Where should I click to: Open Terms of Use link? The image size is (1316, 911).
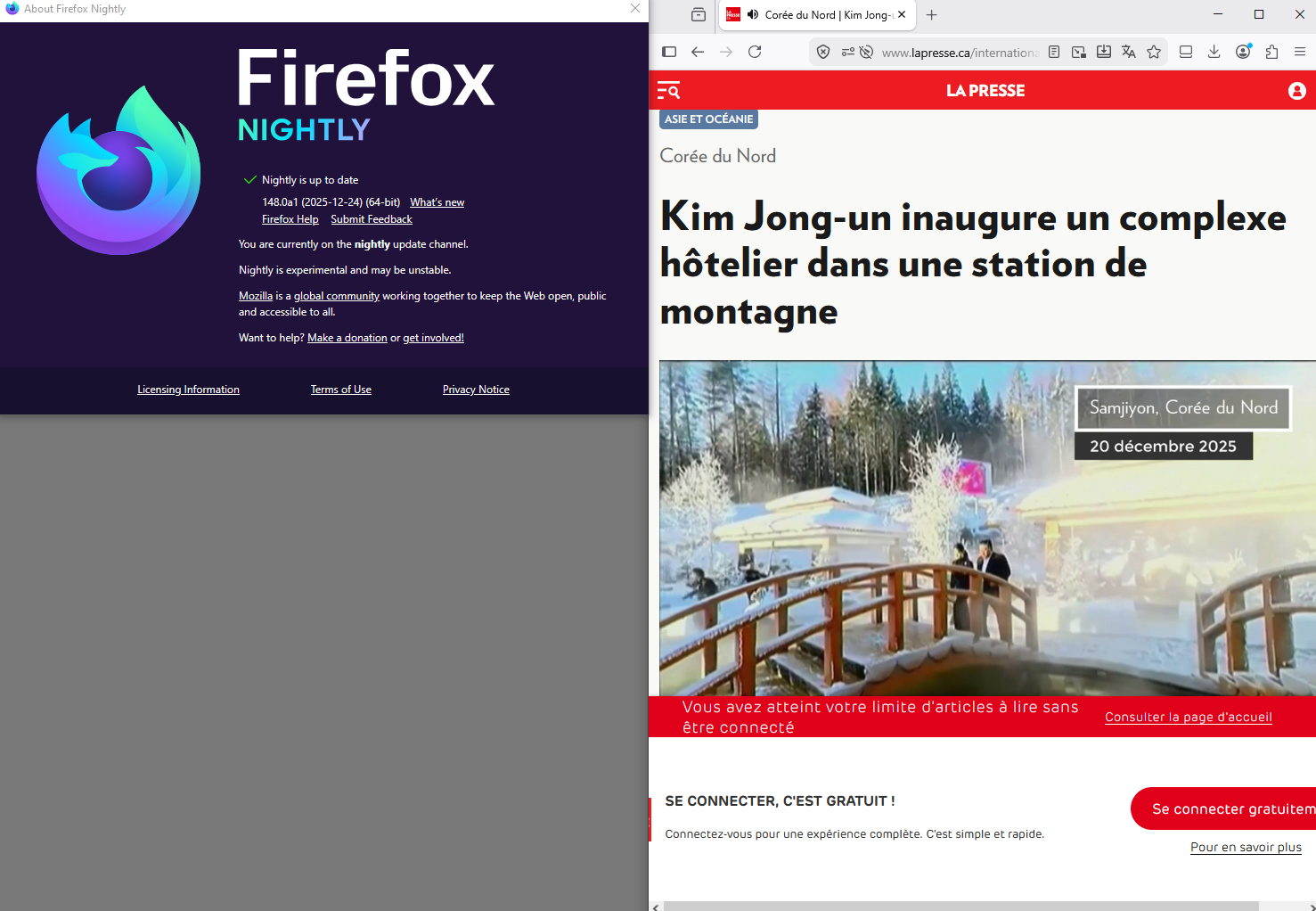[x=341, y=390]
